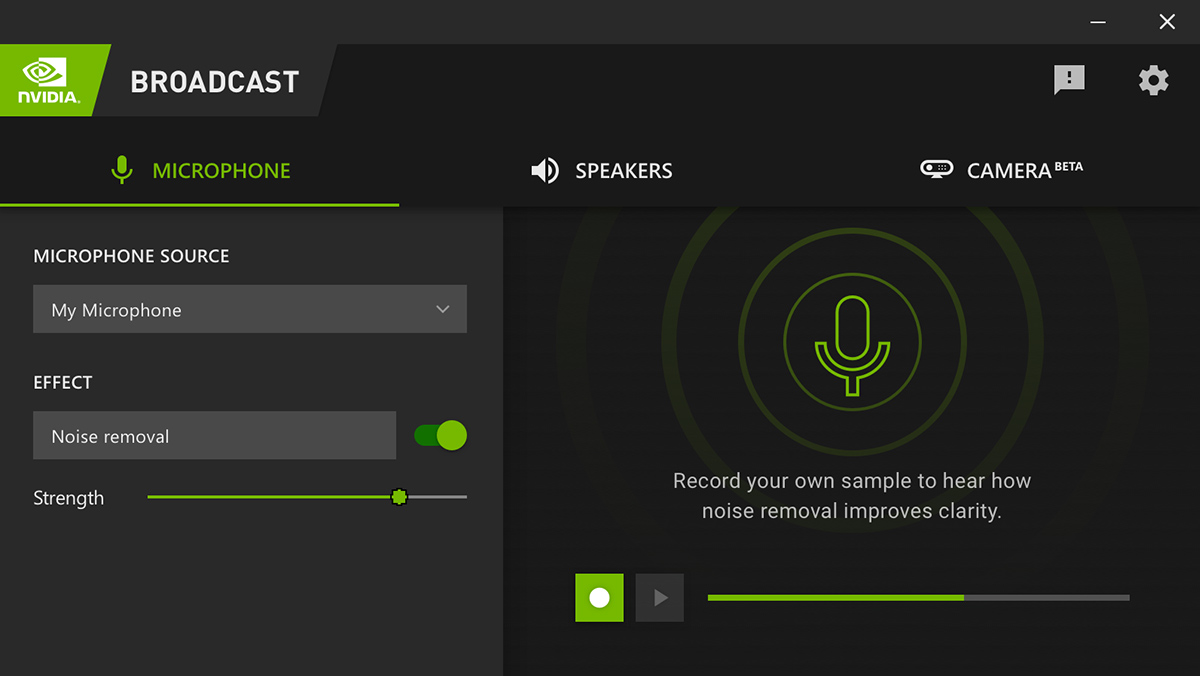Toggle the Noise removal effect switch
Image resolution: width=1200 pixels, height=676 pixels.
click(x=440, y=435)
